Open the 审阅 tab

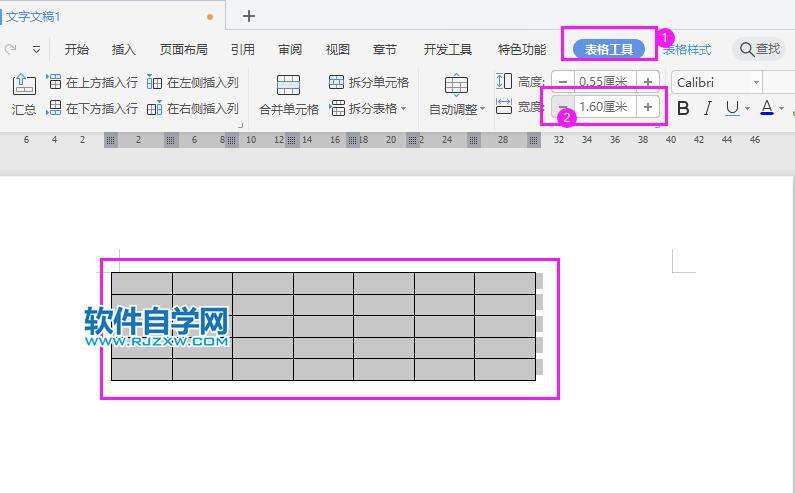click(290, 49)
